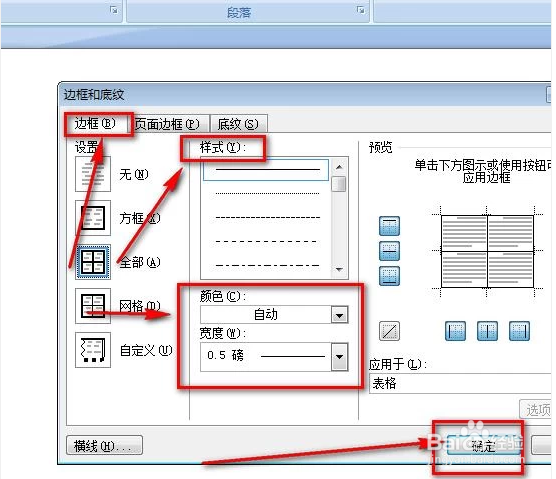Screen dimensions: 556x479
Task: Click the style list scrollbar thumb
Action: (339, 184)
